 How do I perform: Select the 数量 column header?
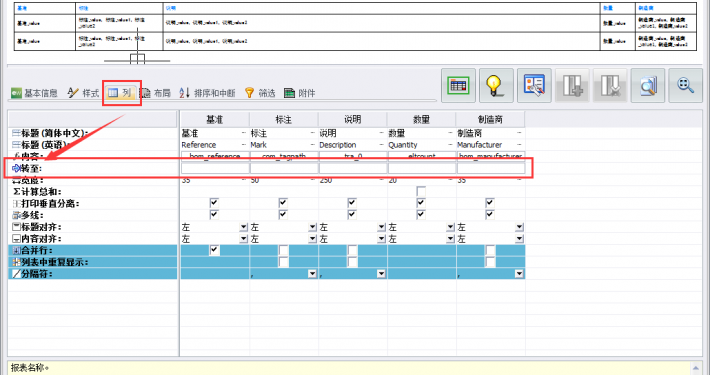pos(421,120)
